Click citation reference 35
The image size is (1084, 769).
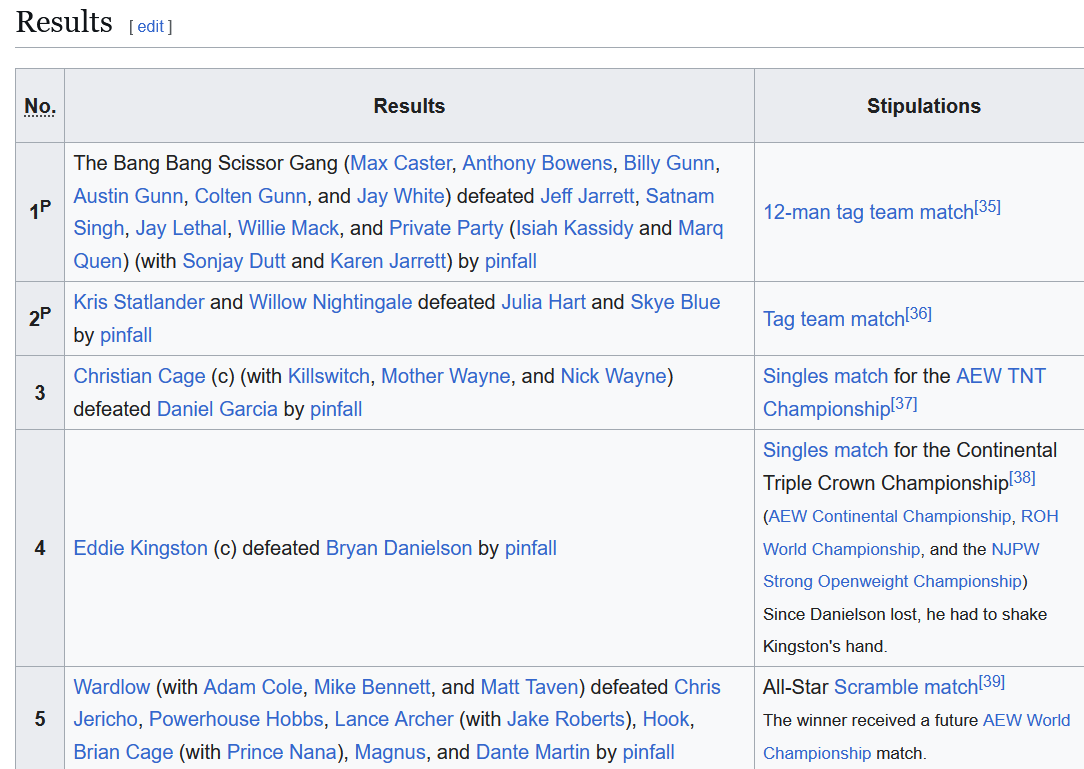[x=987, y=206]
